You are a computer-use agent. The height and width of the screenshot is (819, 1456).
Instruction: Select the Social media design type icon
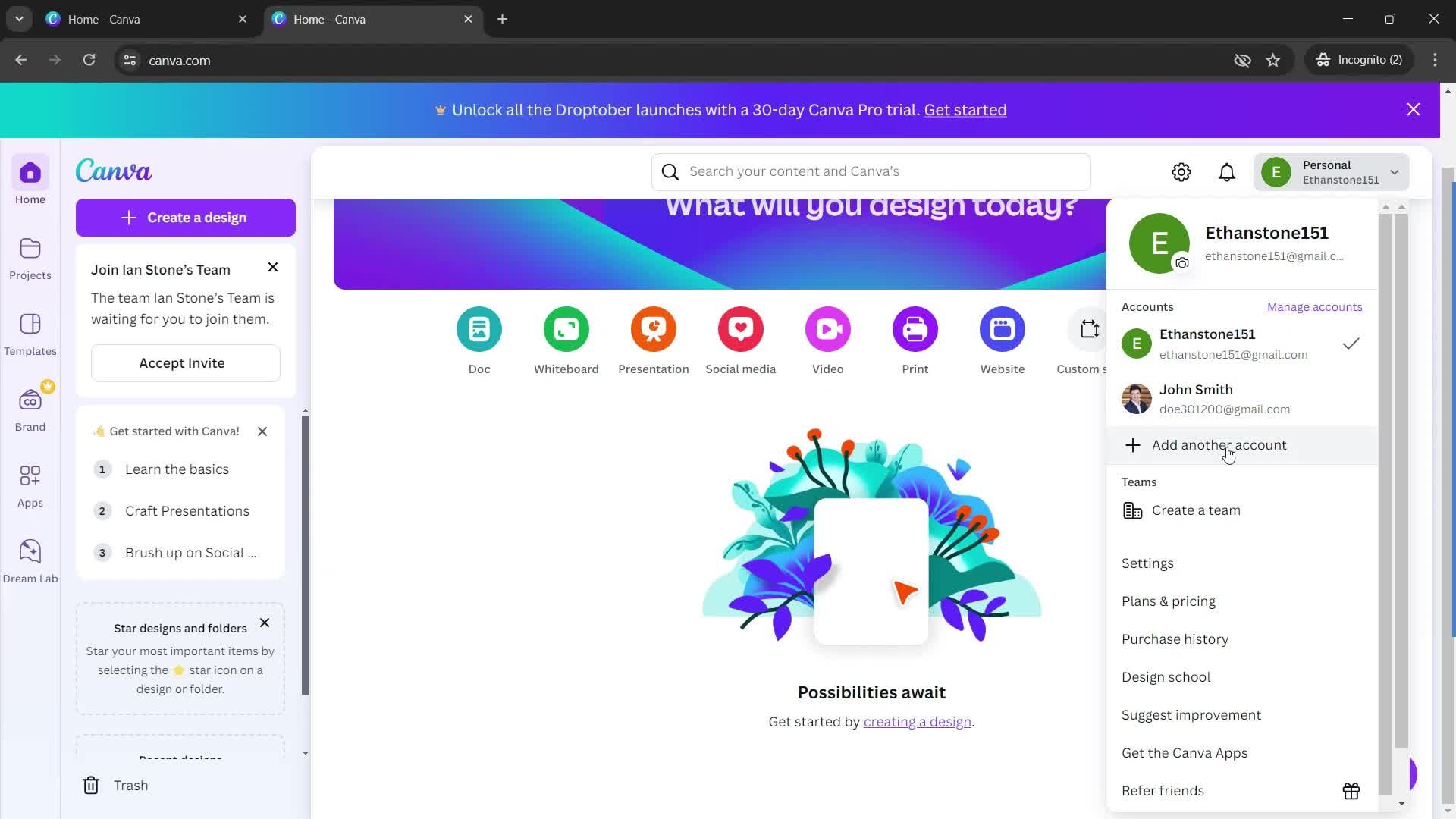[x=741, y=329]
